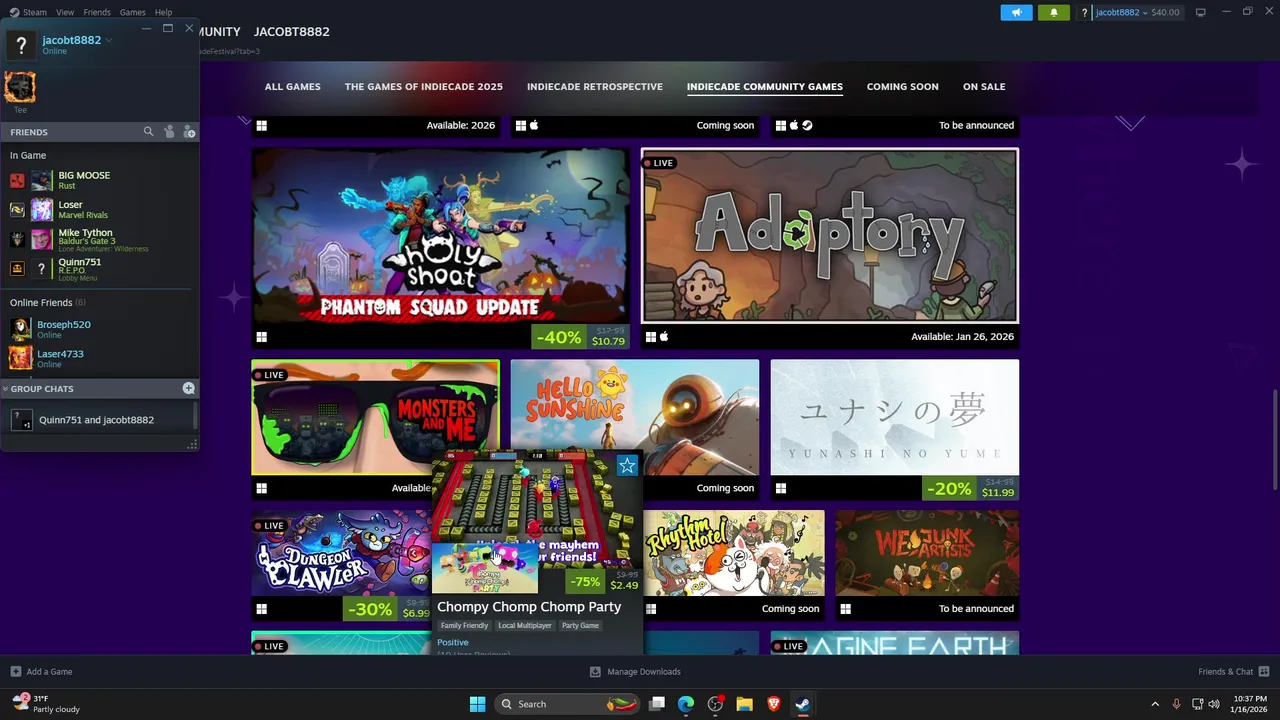This screenshot has width=1280, height=720.
Task: Collapse the Online Friends group
Action: tap(47, 302)
